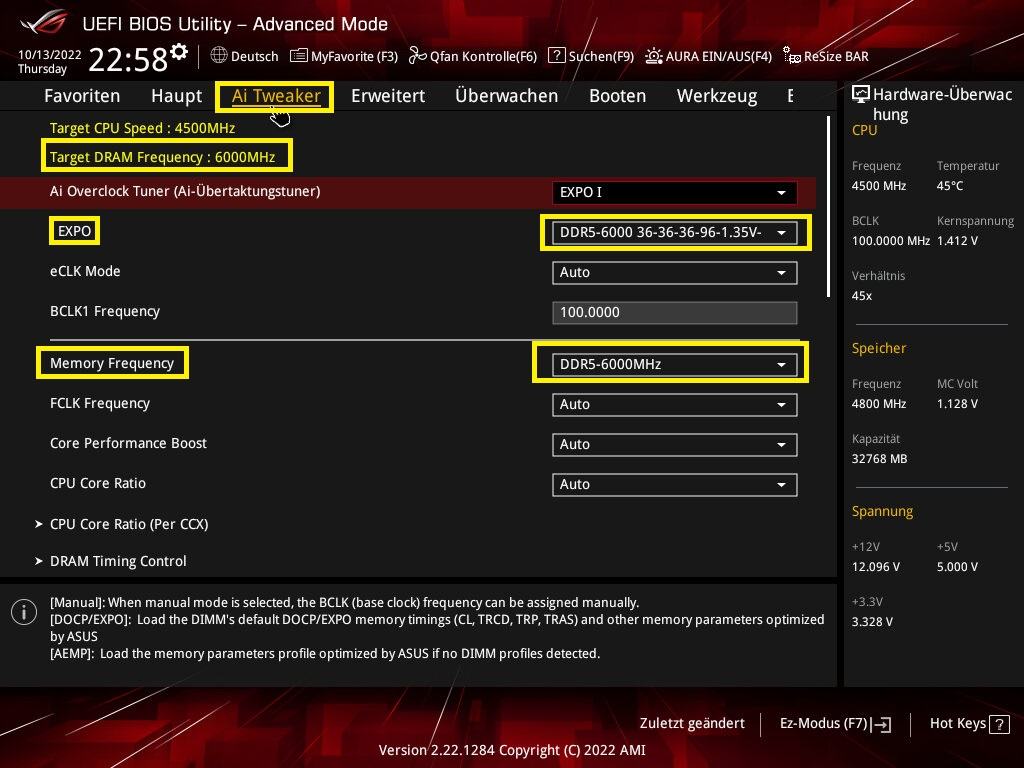This screenshot has height=768, width=1024.
Task: Click the +12V 12.096 V reading
Action: tap(876, 567)
